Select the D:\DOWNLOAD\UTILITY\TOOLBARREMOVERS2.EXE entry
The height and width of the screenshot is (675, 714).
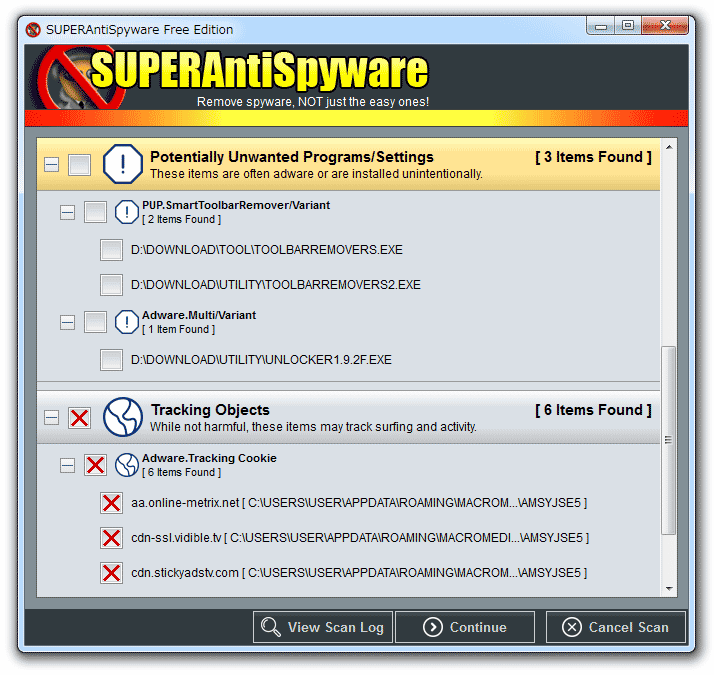[275, 285]
